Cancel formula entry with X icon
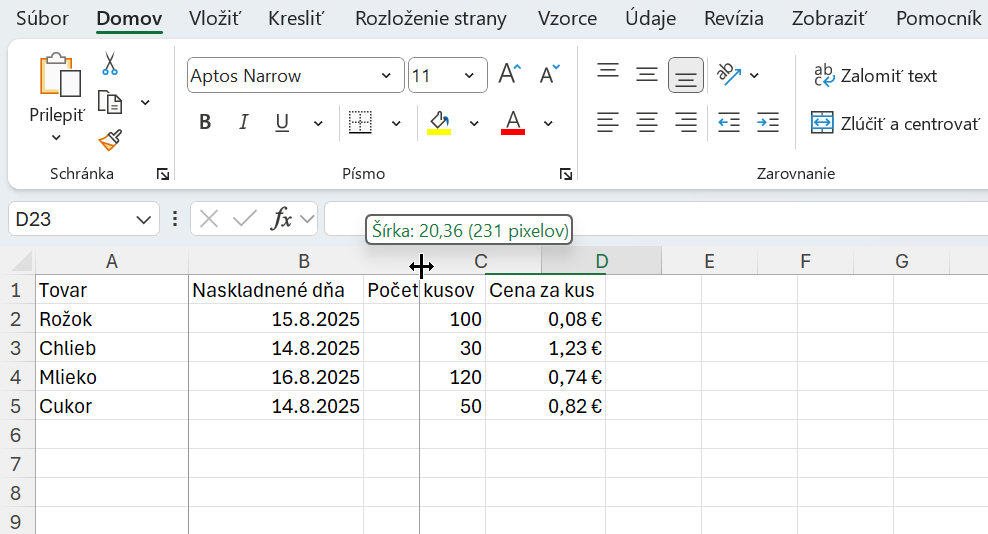Image resolution: width=988 pixels, height=534 pixels. (x=209, y=219)
